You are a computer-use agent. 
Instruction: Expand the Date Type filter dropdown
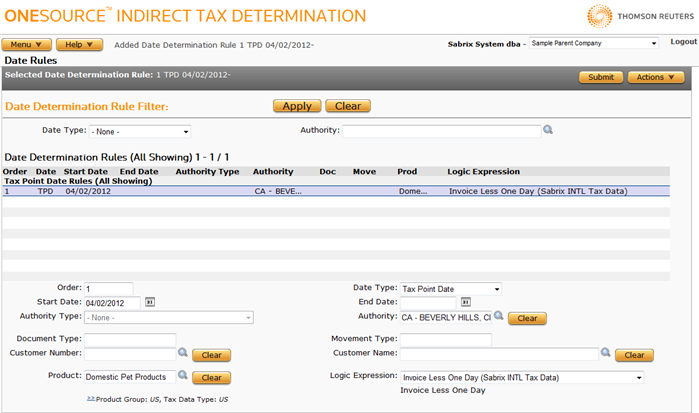point(139,131)
